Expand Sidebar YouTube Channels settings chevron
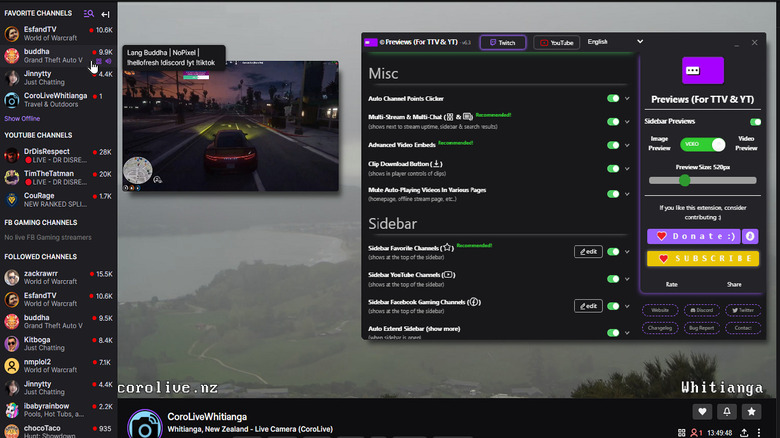The width and height of the screenshot is (780, 438). pos(627,278)
